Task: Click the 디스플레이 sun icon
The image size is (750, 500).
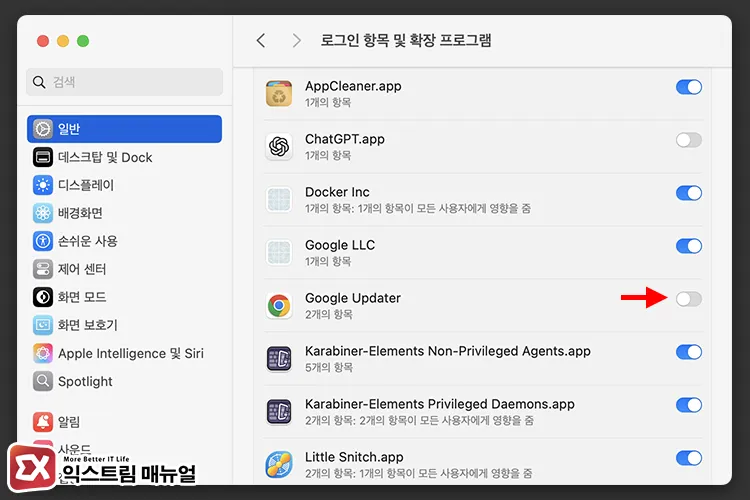Action: point(43,185)
